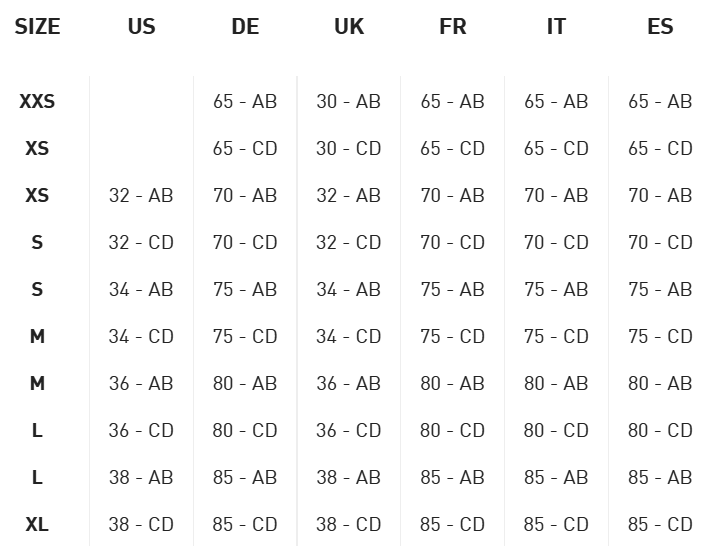The image size is (727, 553).
Task: Select the ES column header
Action: coord(660,27)
